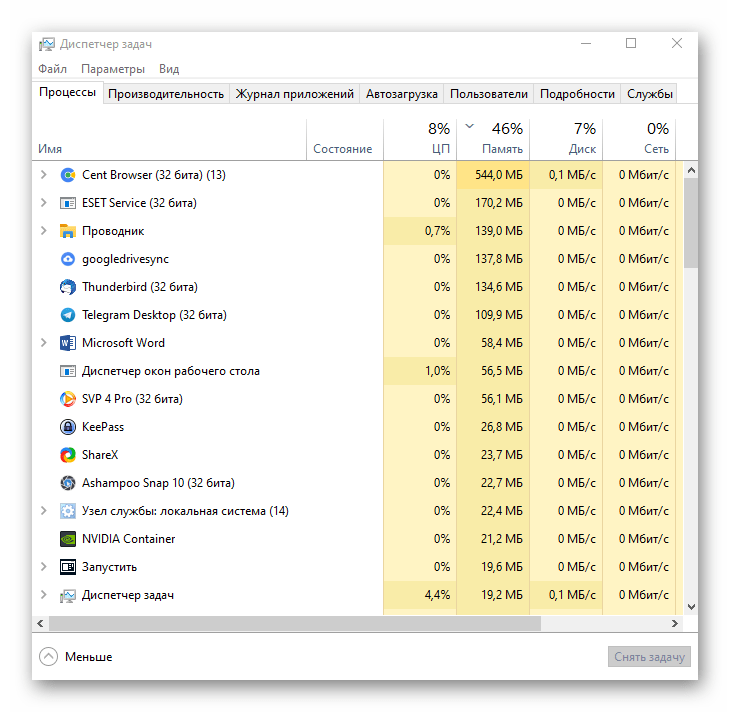Click the ESET Service process icon

pyautogui.click(x=68, y=203)
